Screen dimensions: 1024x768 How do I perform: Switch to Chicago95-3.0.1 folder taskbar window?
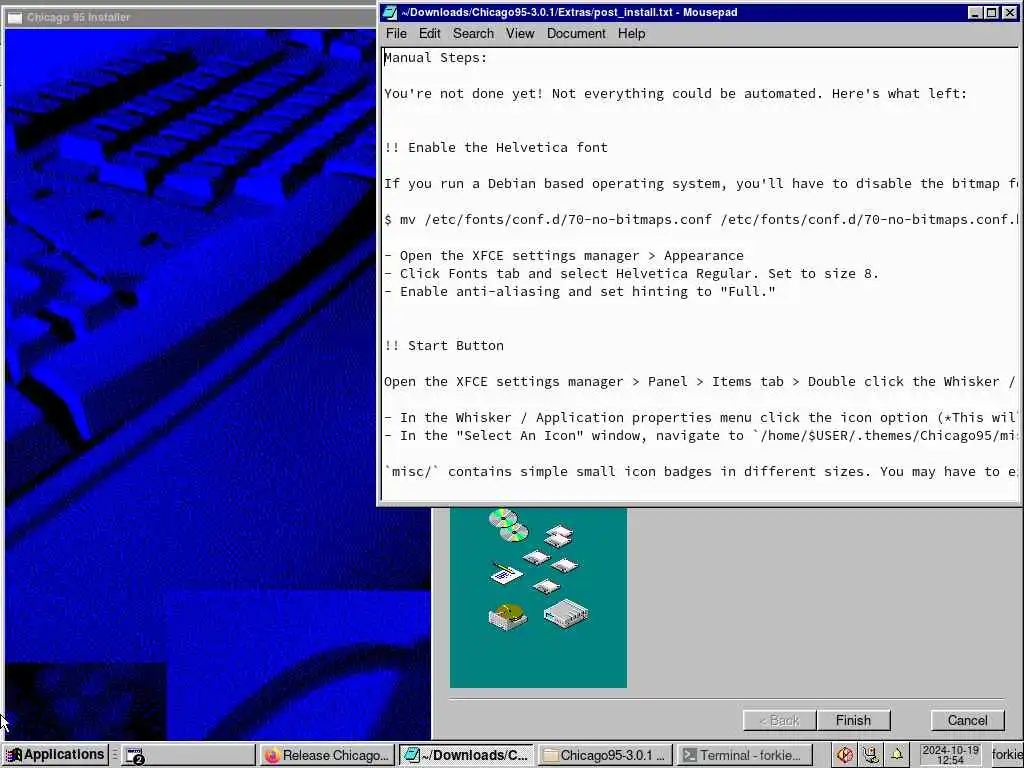pyautogui.click(x=605, y=755)
